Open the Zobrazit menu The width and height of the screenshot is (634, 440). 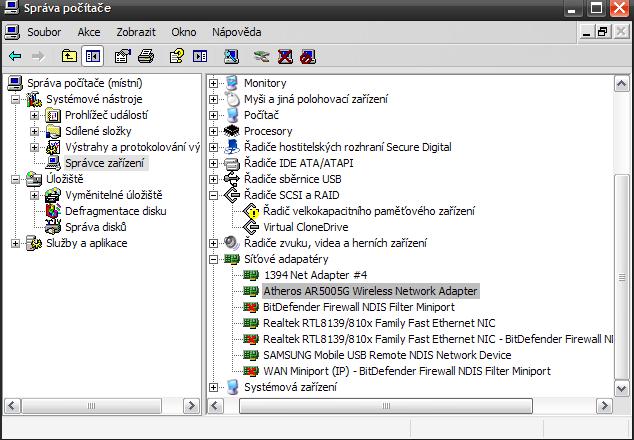(135, 32)
